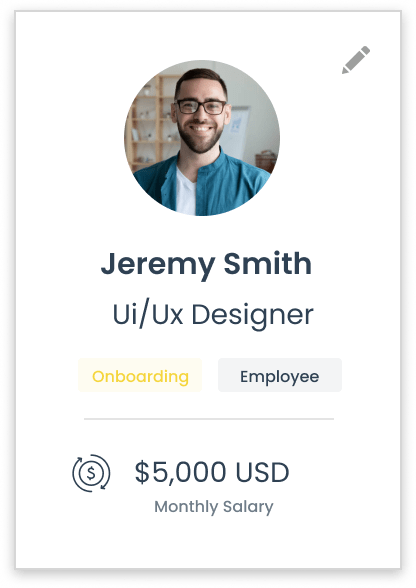Click the 5,000 number in the salary

[x=189, y=473]
